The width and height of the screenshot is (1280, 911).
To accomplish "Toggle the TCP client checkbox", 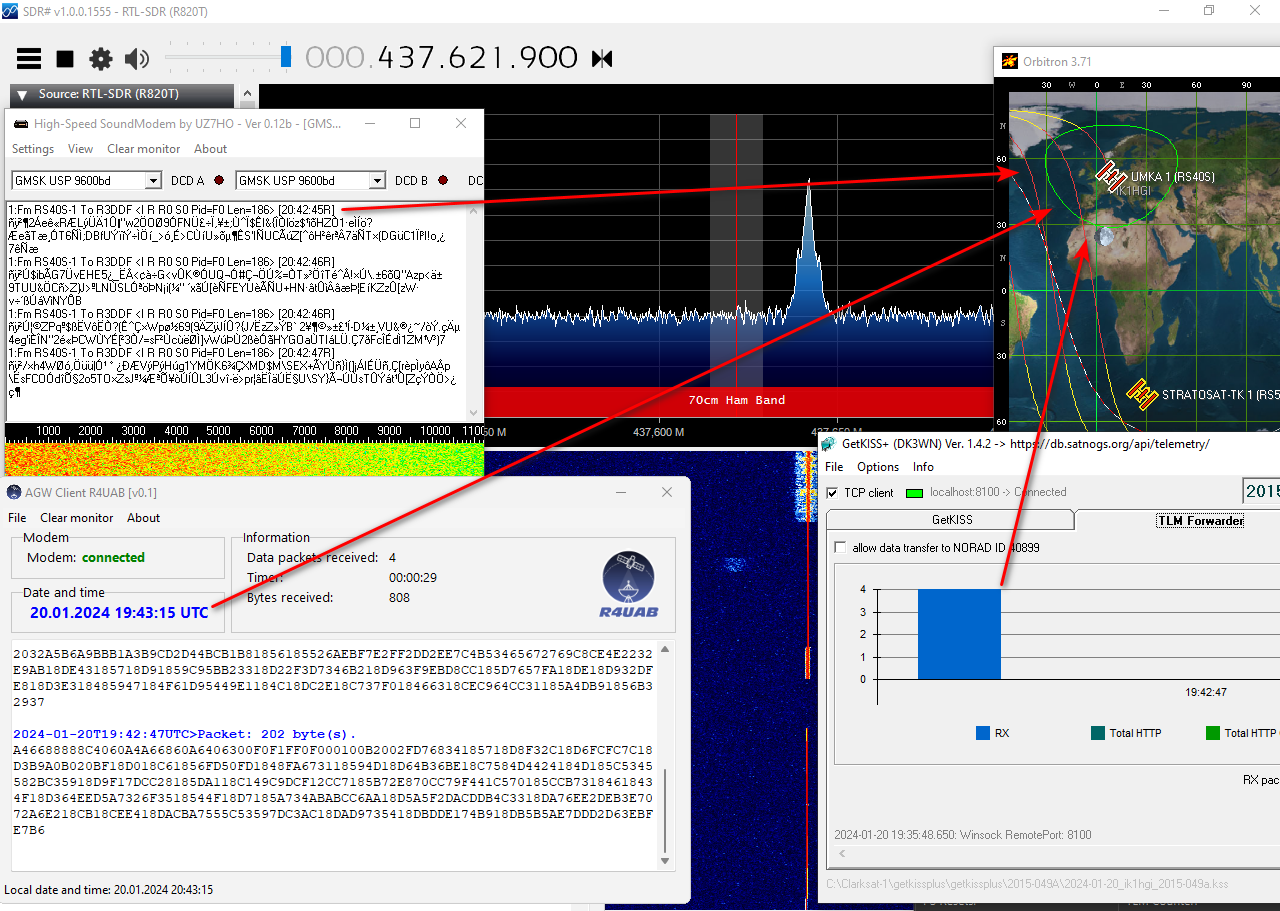I will pyautogui.click(x=833, y=493).
